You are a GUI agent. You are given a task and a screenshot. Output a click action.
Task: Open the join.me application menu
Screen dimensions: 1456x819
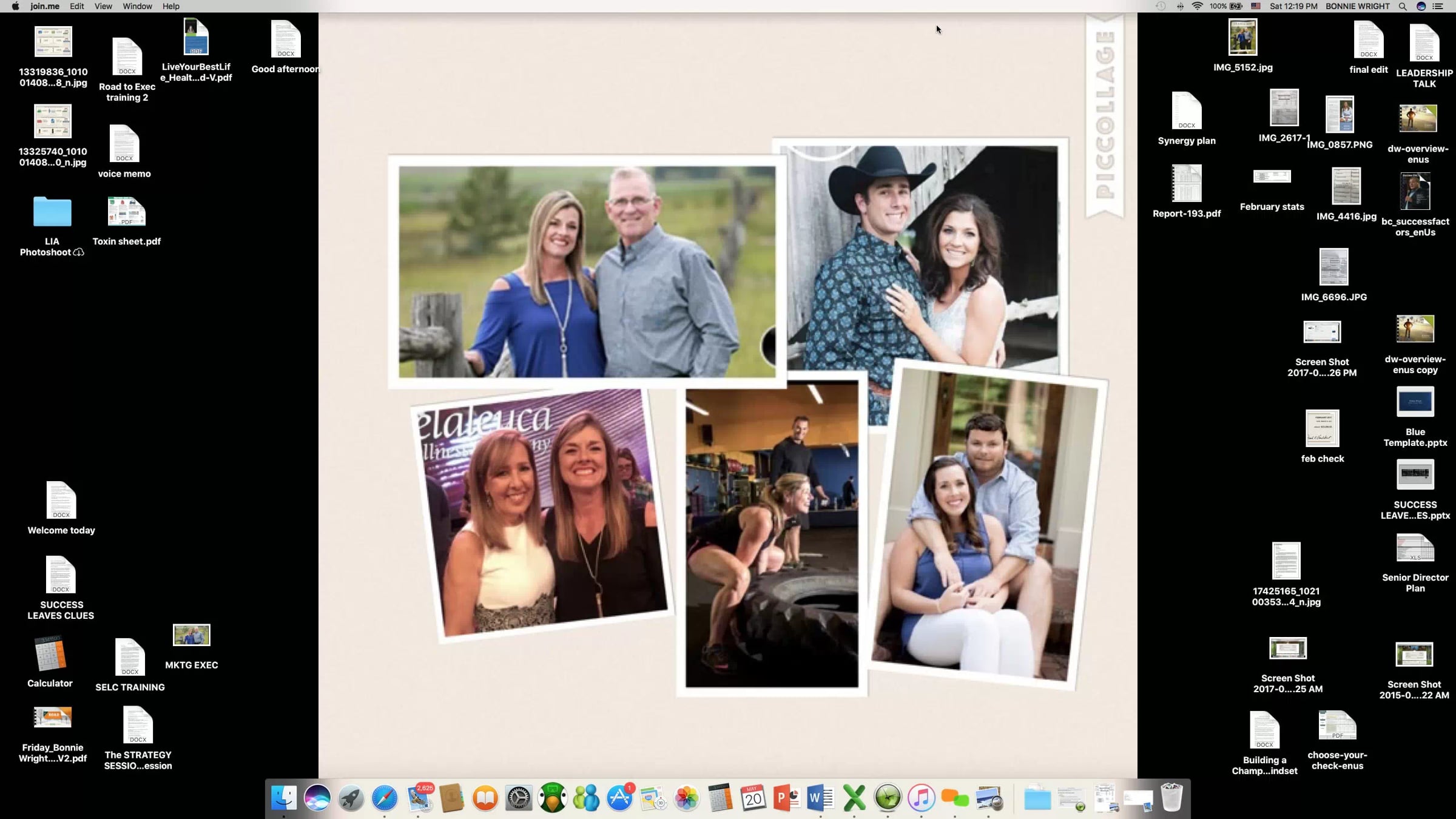point(45,6)
